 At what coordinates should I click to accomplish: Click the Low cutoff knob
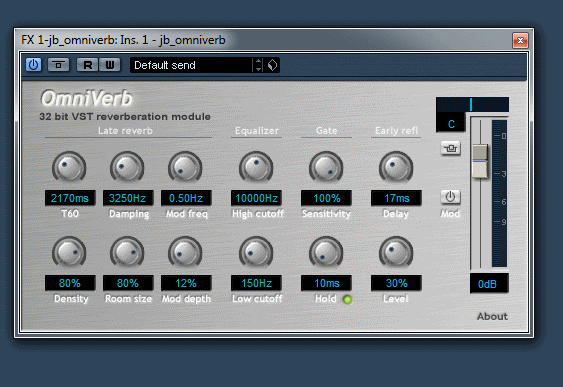pos(256,253)
